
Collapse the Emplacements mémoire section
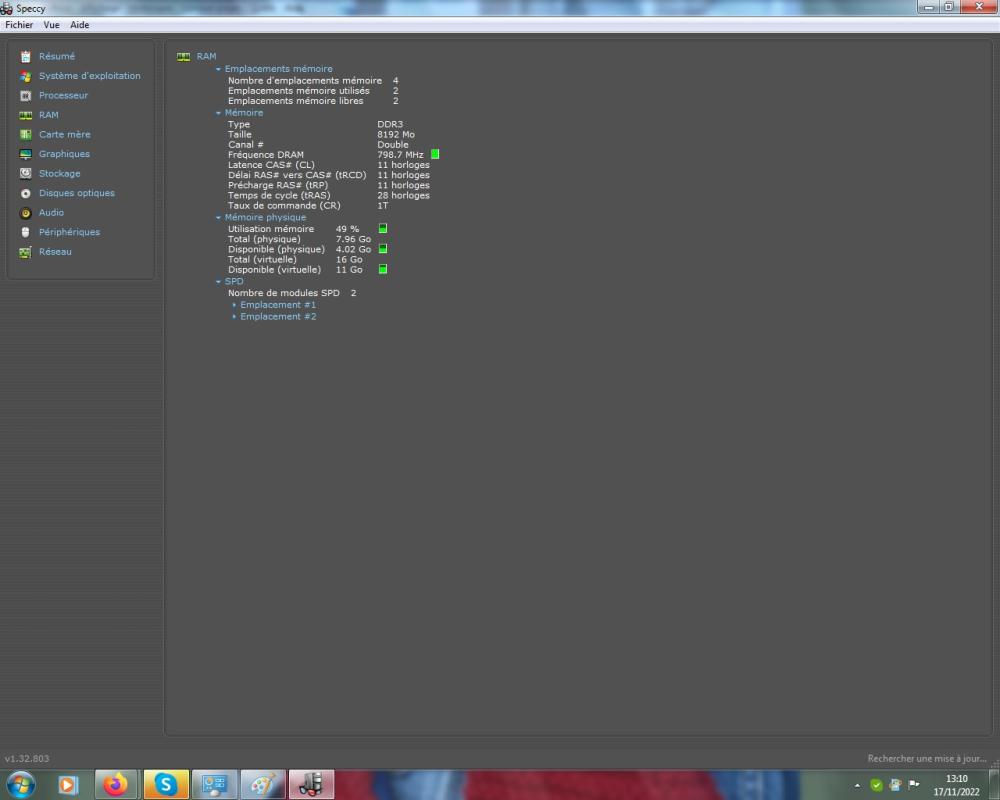pyautogui.click(x=218, y=69)
